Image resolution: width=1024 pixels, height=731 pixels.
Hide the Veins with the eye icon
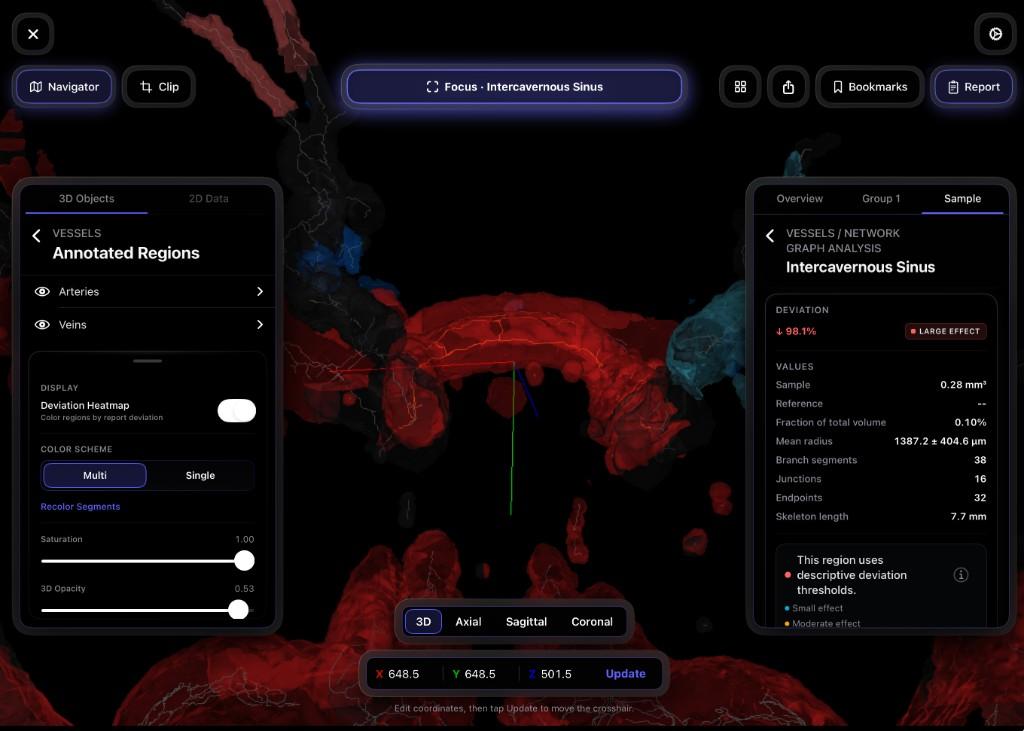[x=42, y=325]
